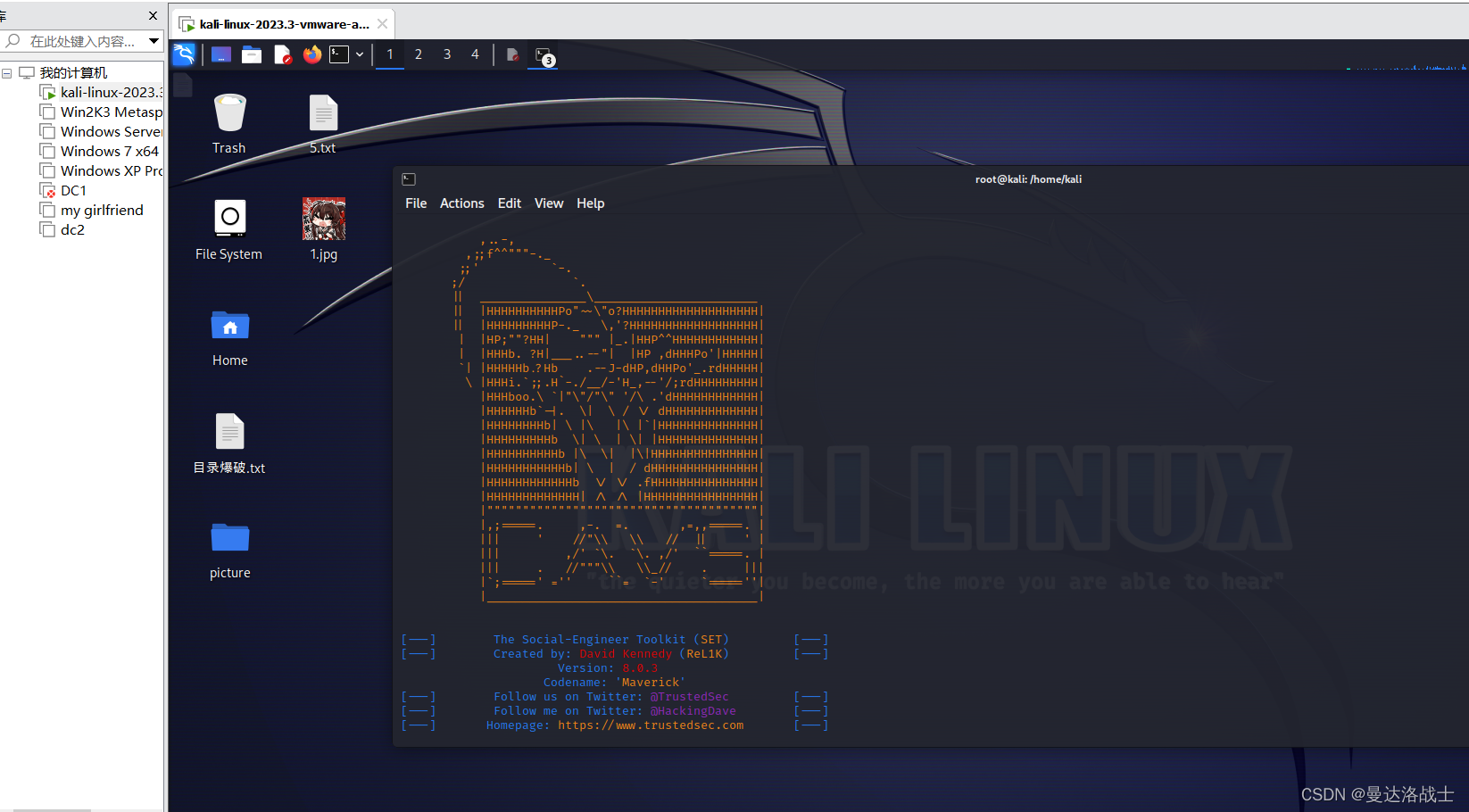
Task: Open the terminal View menu
Action: (x=549, y=203)
